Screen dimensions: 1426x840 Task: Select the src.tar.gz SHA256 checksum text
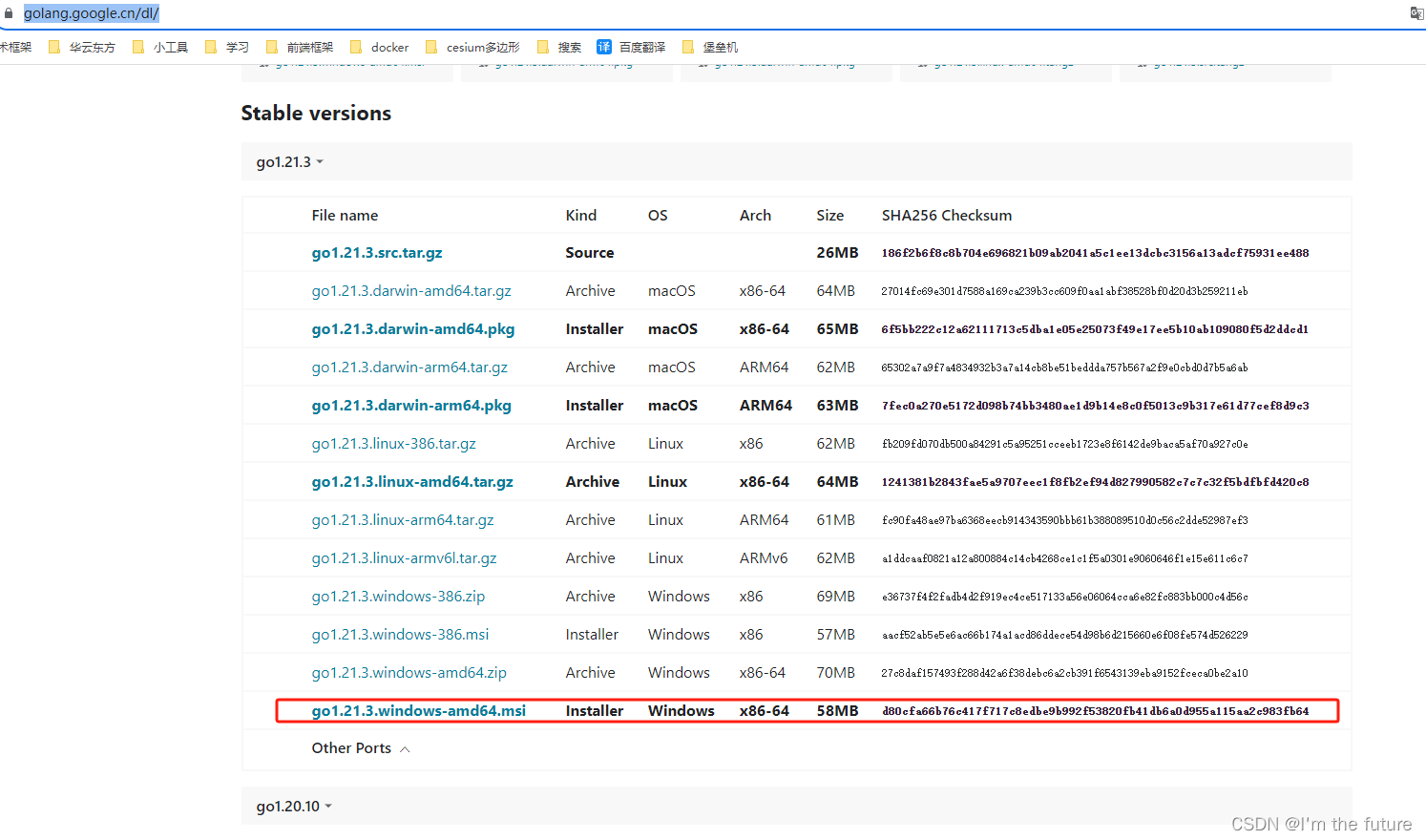point(1095,253)
